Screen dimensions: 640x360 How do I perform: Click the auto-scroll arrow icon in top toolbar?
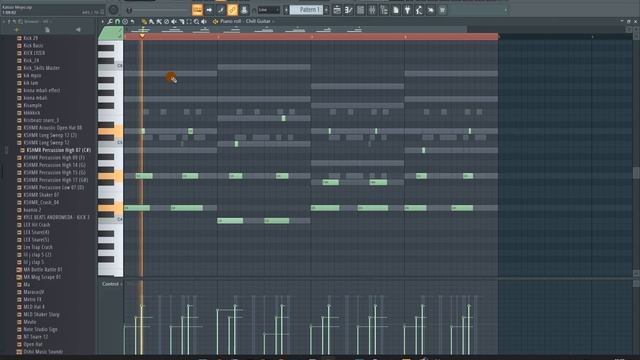209,10
